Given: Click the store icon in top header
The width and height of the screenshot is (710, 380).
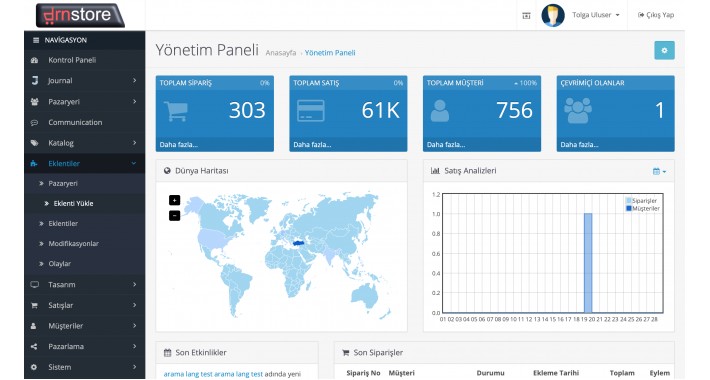Looking at the screenshot, I should [526, 15].
